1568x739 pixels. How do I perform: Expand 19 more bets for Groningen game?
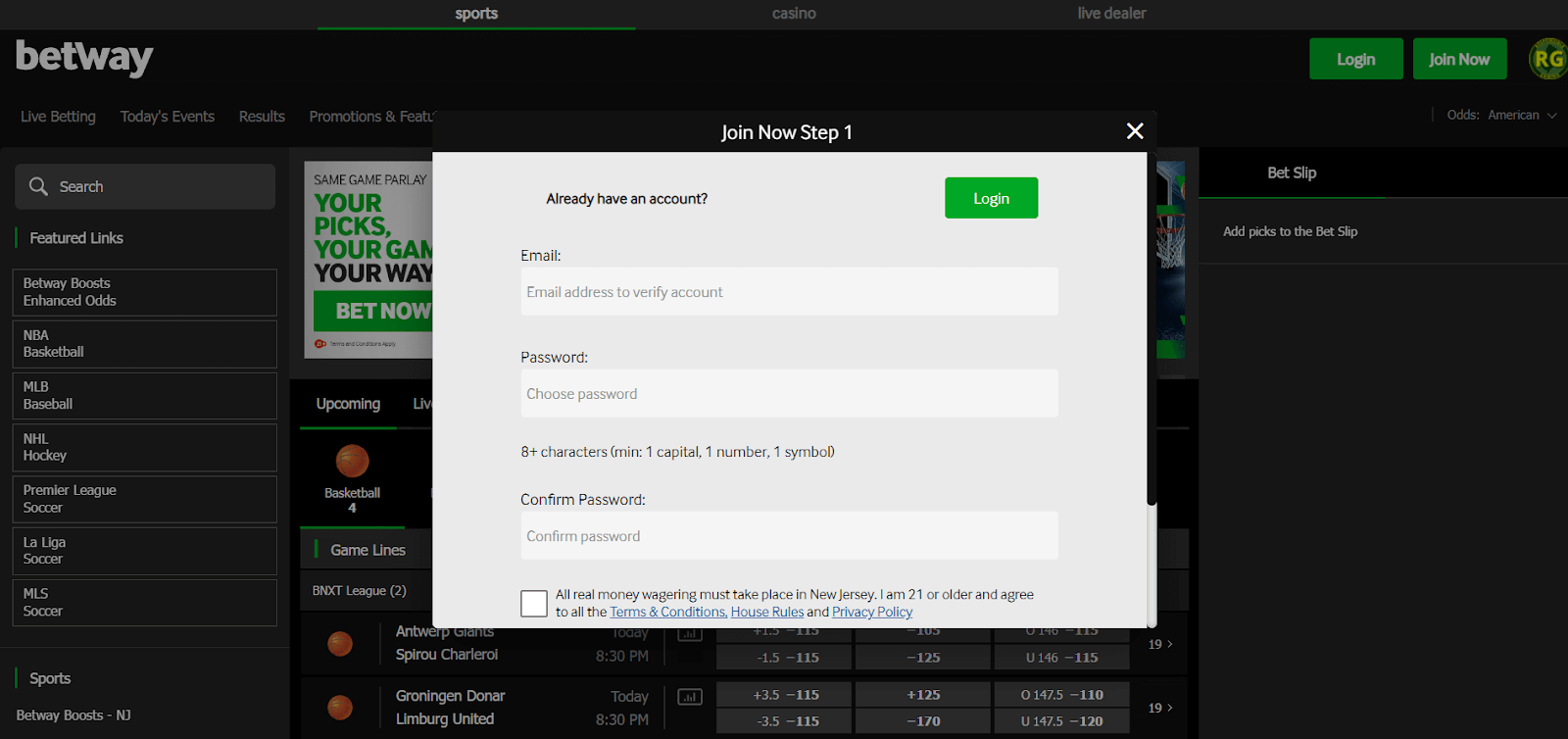(x=1160, y=708)
